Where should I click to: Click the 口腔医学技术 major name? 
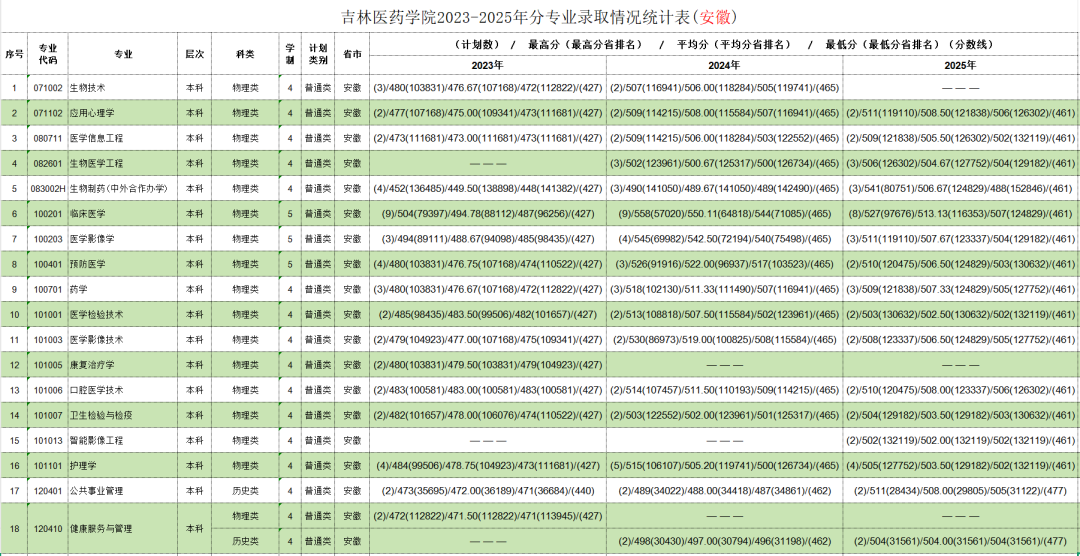click(x=96, y=390)
